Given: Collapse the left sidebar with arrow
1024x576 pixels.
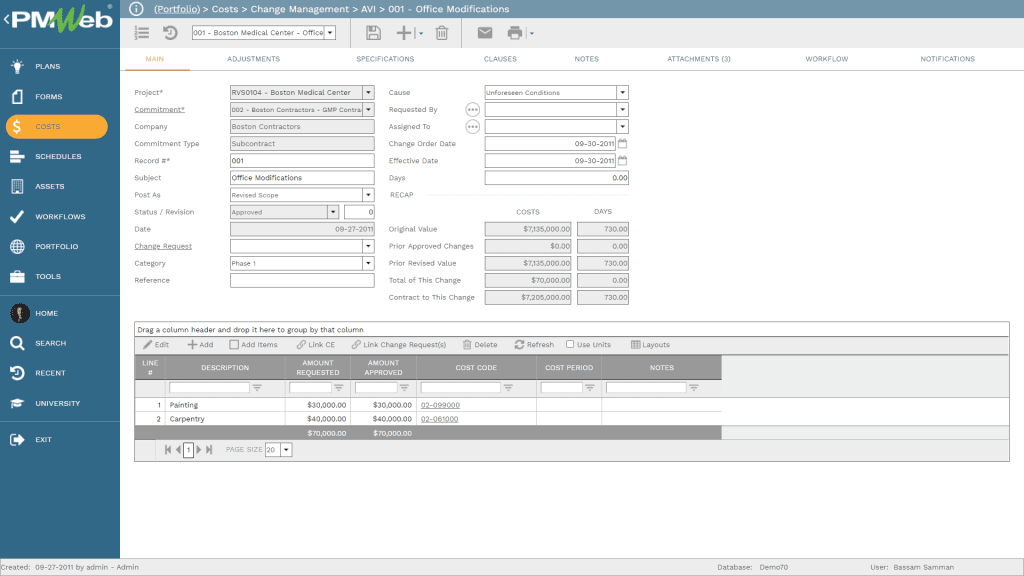Looking at the screenshot, I should click(5, 20).
